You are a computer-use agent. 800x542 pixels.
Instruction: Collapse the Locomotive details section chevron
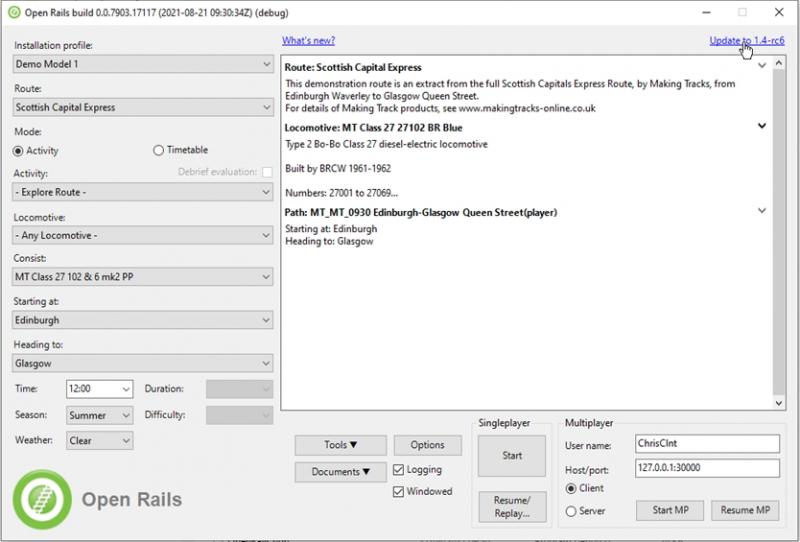point(762,126)
